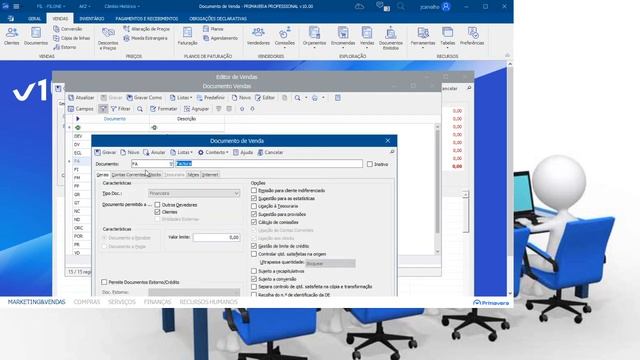Open the Conversão ribbon item
The image size is (640, 360).
(67, 29)
